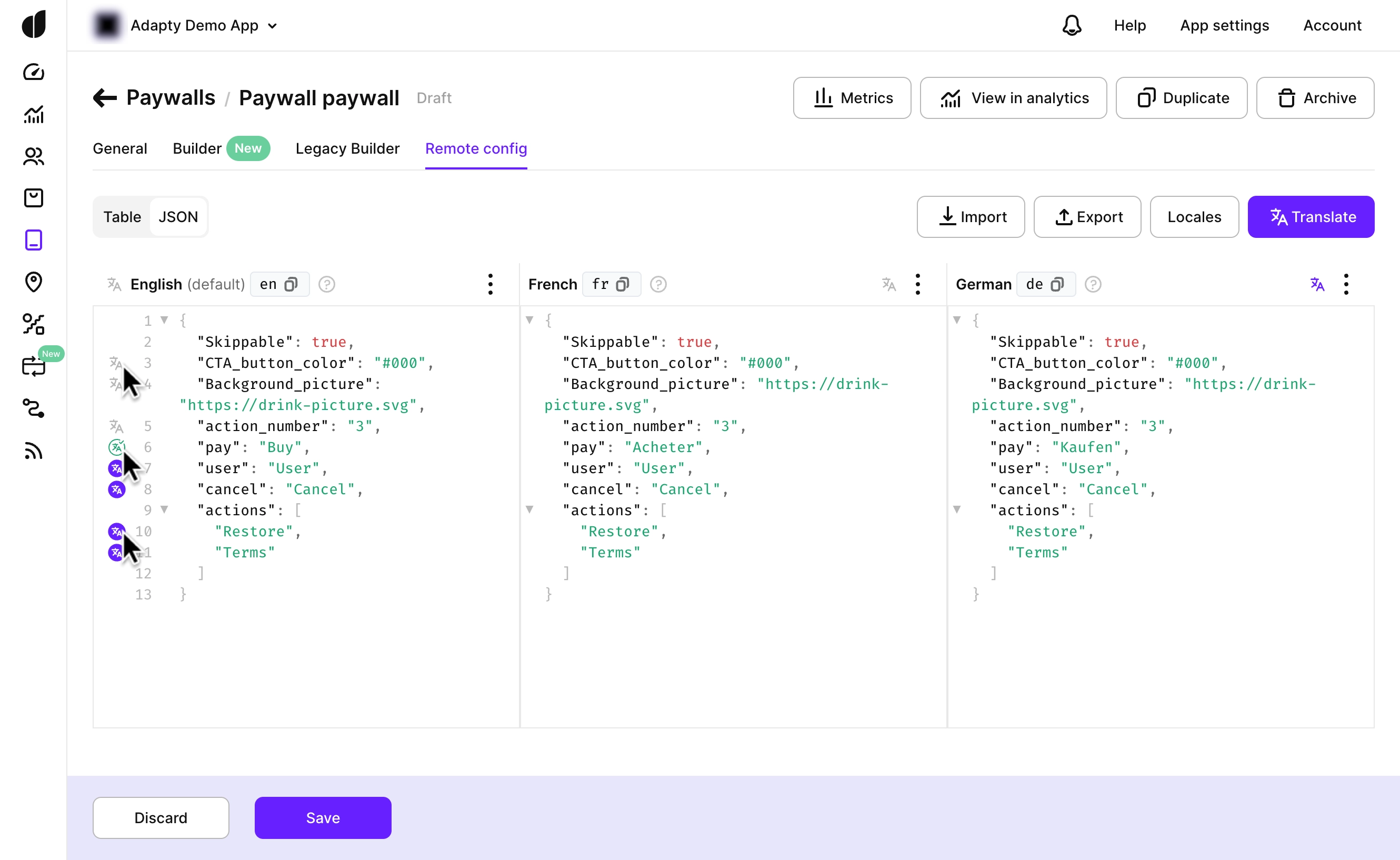Viewport: 1400px width, 860px height.
Task: Switch the editor to Table view
Action: pyautogui.click(x=122, y=217)
